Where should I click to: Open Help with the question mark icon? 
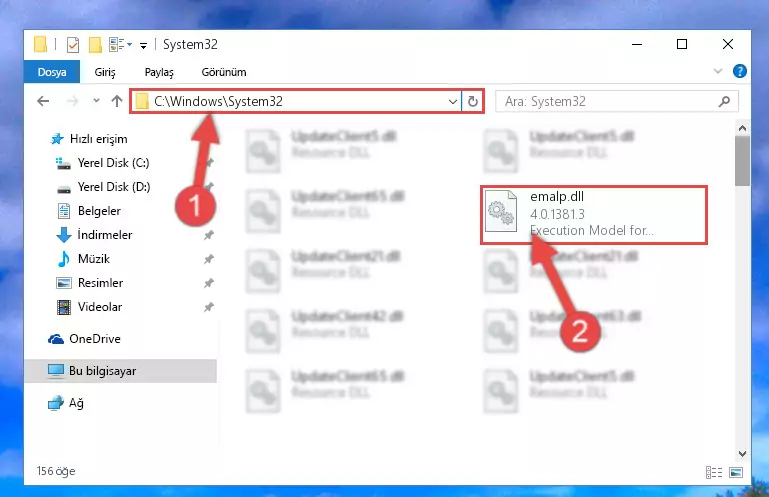point(740,72)
